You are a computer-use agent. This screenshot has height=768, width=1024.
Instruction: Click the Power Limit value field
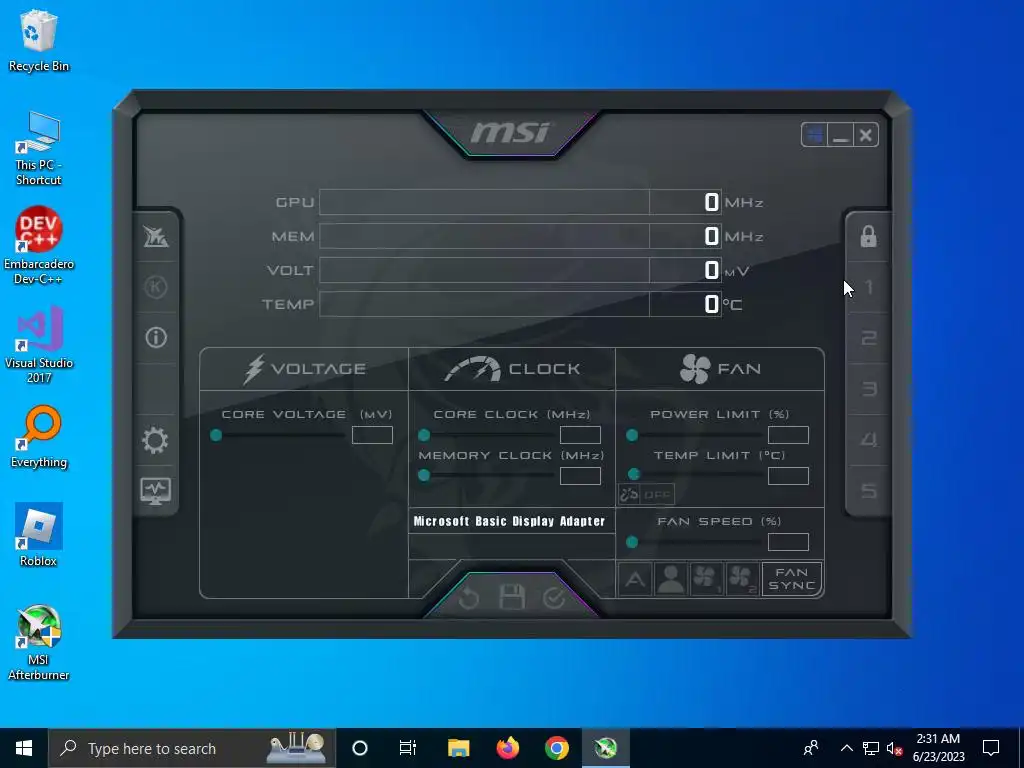pyautogui.click(x=788, y=435)
